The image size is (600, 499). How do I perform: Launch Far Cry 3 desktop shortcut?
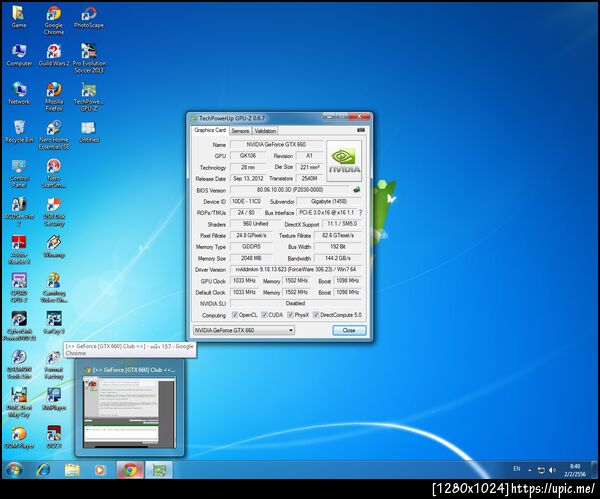[54, 323]
